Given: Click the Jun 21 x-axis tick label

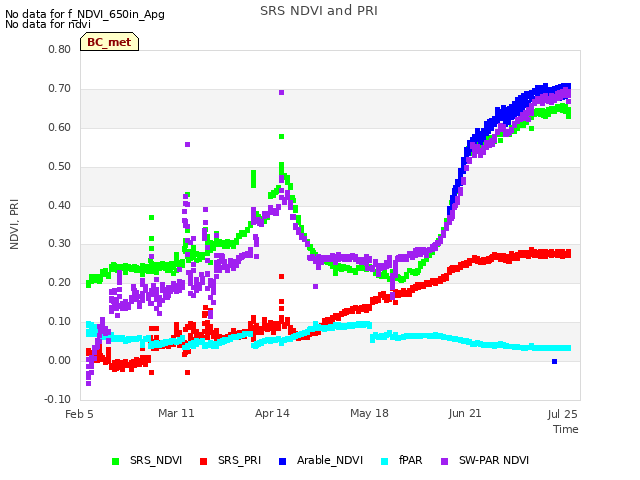Looking at the screenshot, I should 465,413.
